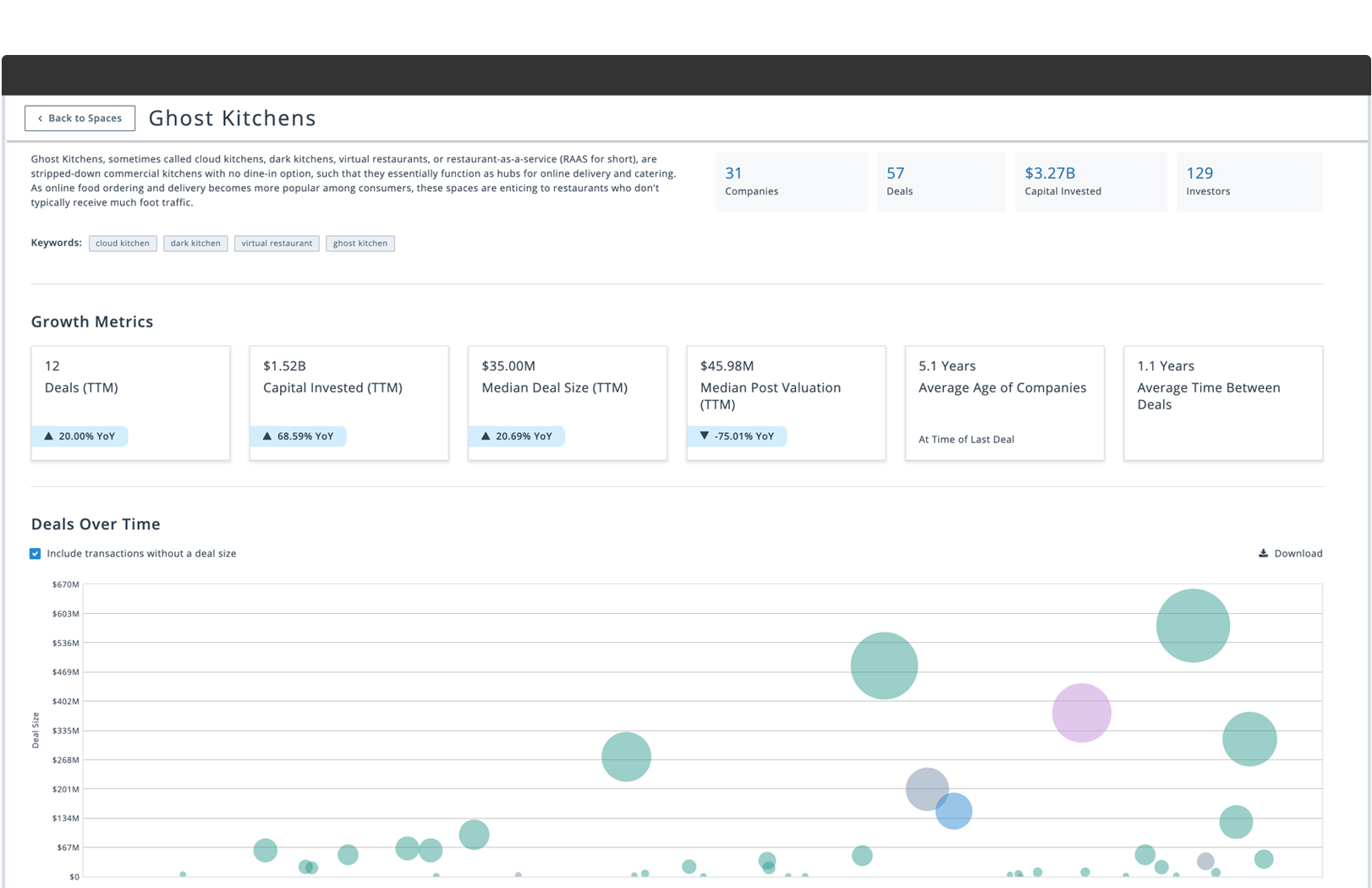Click the 20.69% YoY up-arrow badge
This screenshot has height=888, width=1372.
pyautogui.click(x=517, y=436)
